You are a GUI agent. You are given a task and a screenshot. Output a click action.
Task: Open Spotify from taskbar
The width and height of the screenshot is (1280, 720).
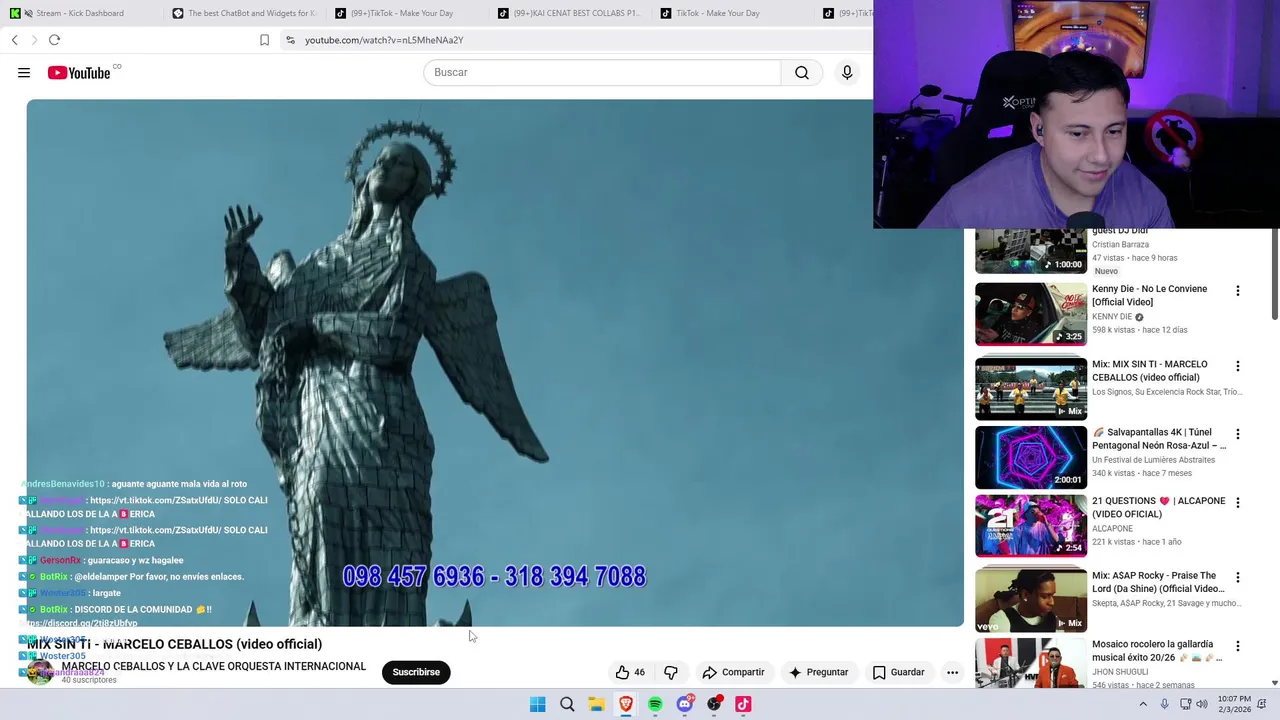pos(655,704)
